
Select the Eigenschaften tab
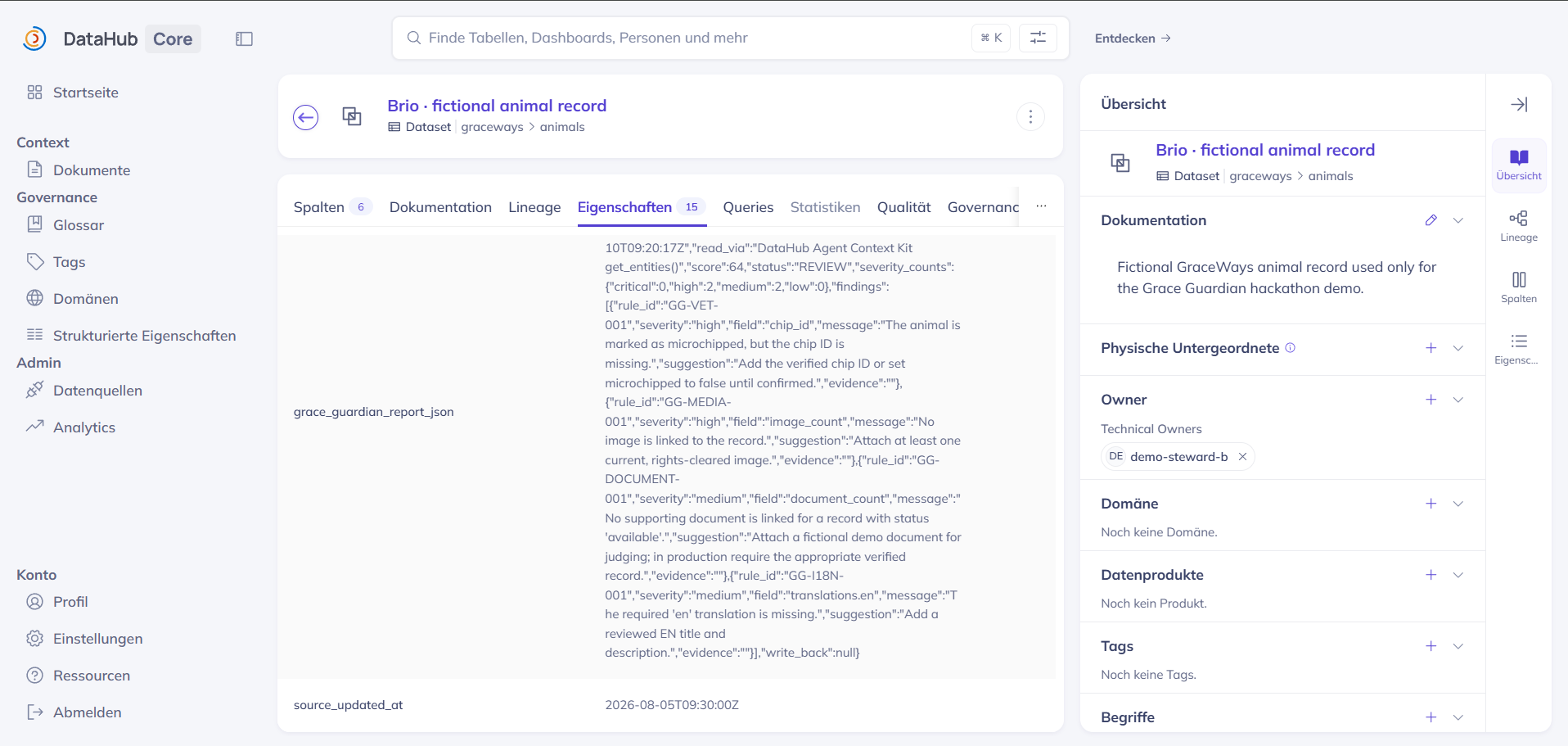coord(642,207)
